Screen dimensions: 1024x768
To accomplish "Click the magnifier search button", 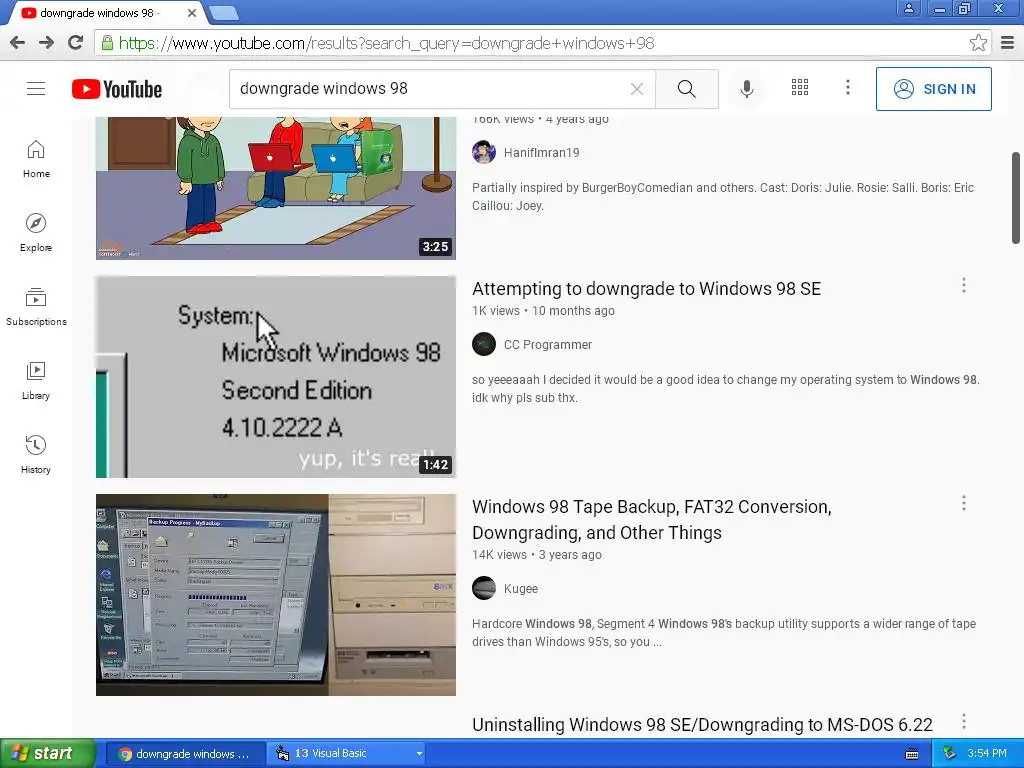I will click(x=686, y=89).
